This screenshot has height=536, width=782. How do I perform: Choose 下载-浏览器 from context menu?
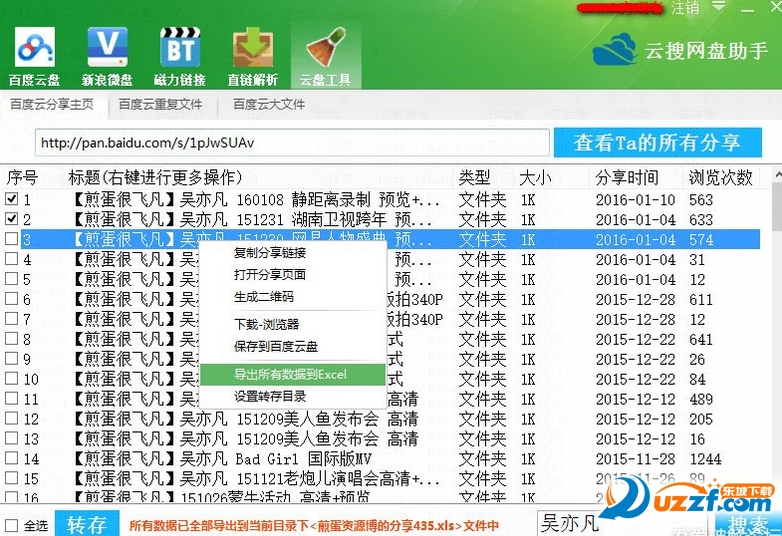click(292, 325)
